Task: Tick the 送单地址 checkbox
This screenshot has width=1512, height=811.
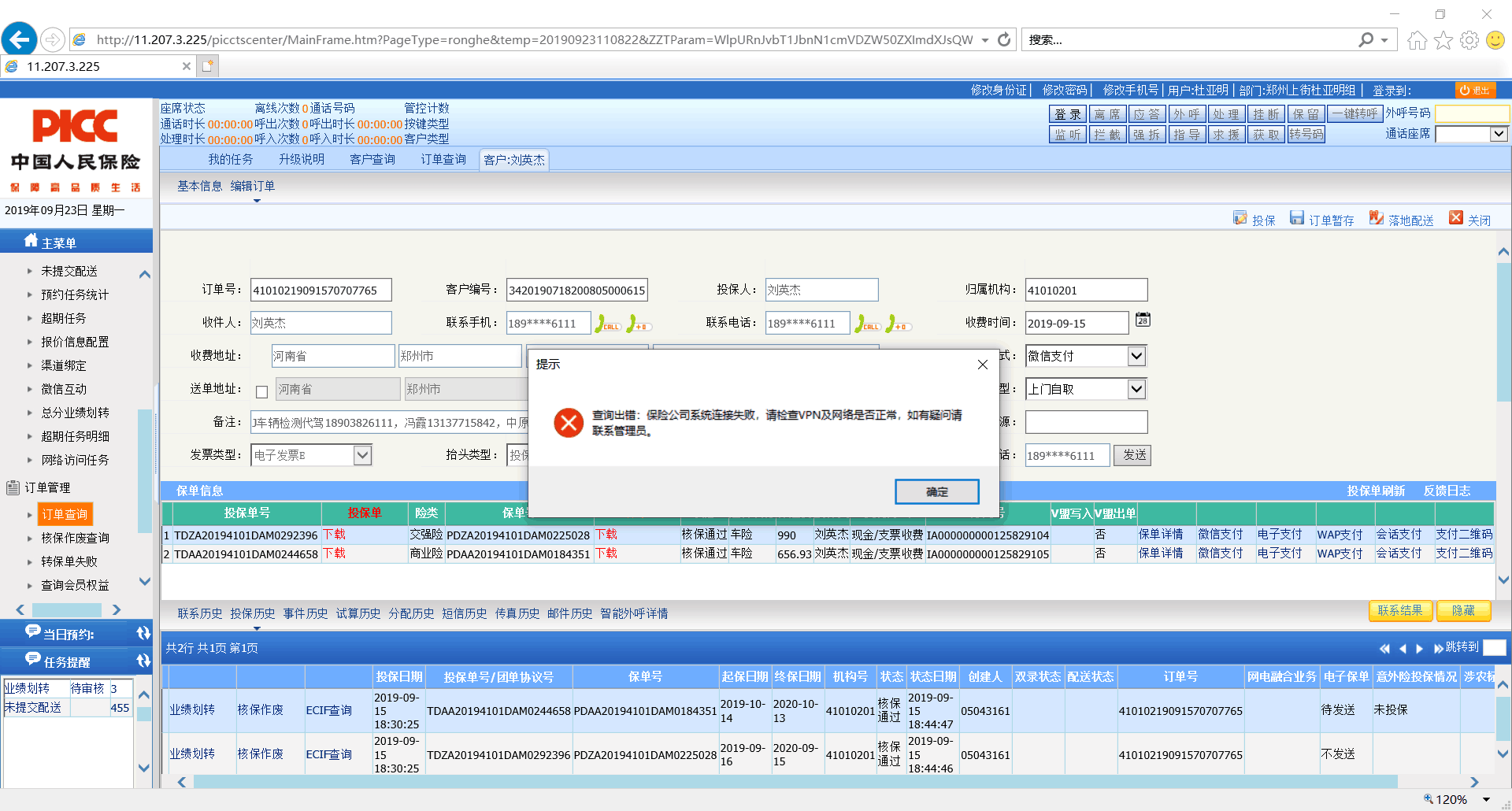Action: click(x=262, y=391)
